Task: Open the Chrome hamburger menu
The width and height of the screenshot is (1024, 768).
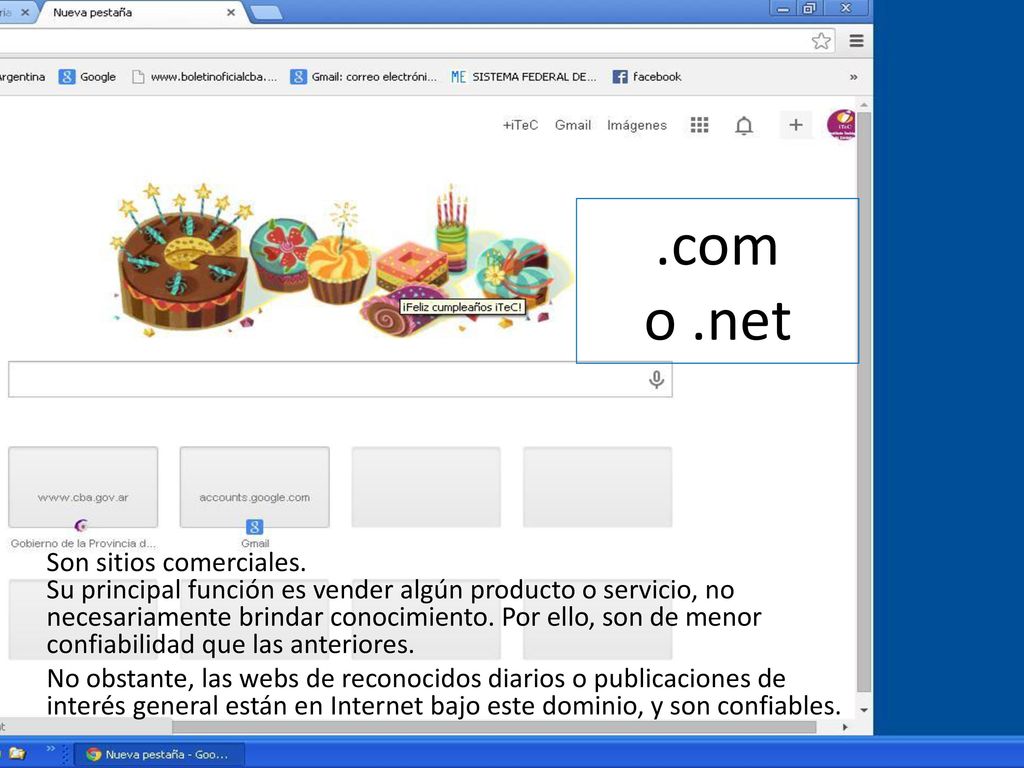Action: (x=856, y=41)
